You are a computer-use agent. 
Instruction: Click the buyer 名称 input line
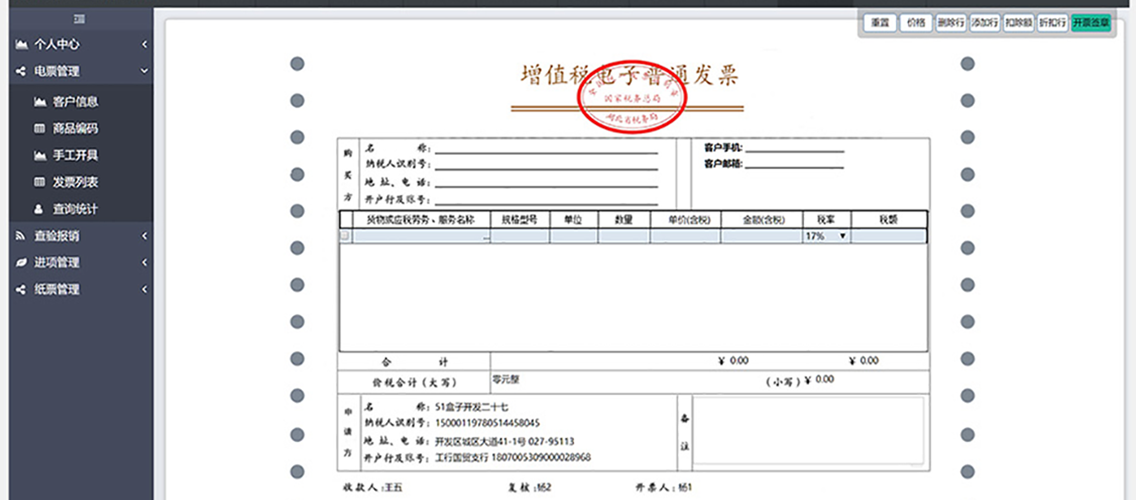tap(546, 147)
